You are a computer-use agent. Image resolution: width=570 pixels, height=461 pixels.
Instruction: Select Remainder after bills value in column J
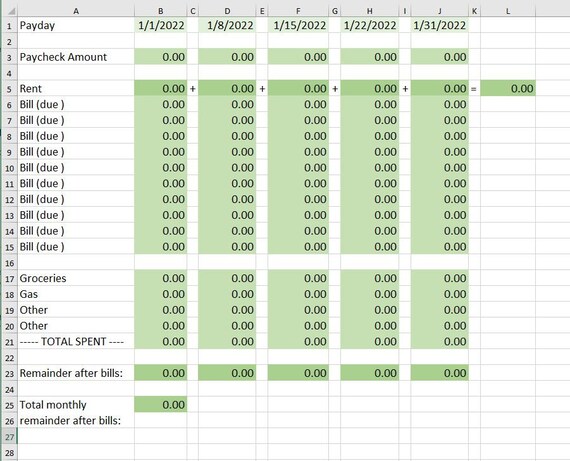coord(439,373)
